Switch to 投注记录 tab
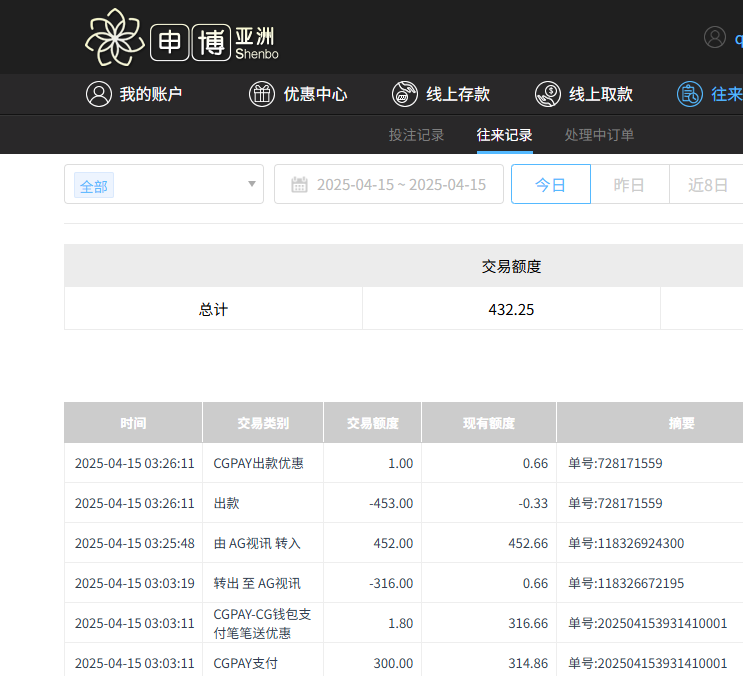This screenshot has height=676, width=743. pyautogui.click(x=416, y=135)
